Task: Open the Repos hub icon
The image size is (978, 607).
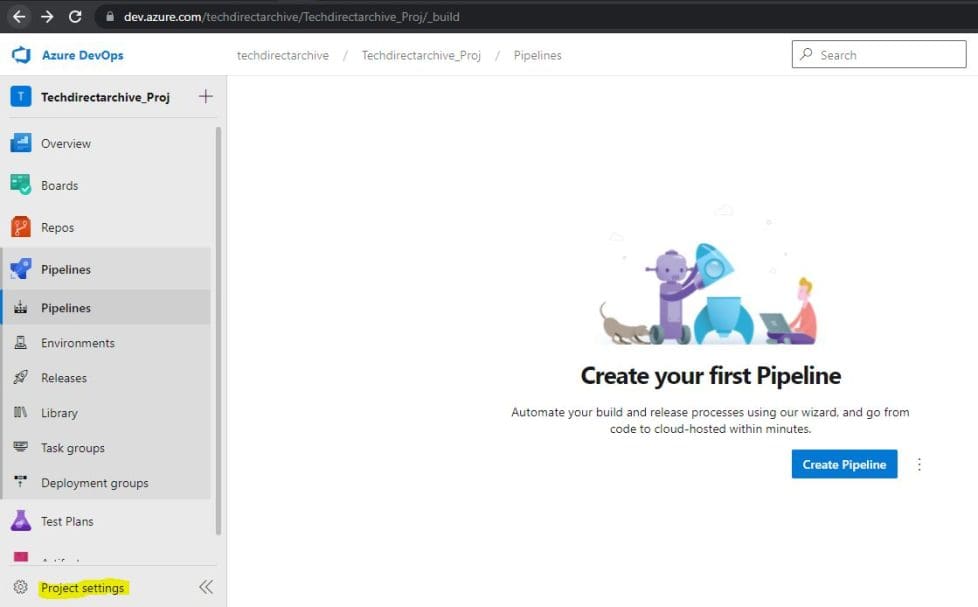Action: pos(21,227)
